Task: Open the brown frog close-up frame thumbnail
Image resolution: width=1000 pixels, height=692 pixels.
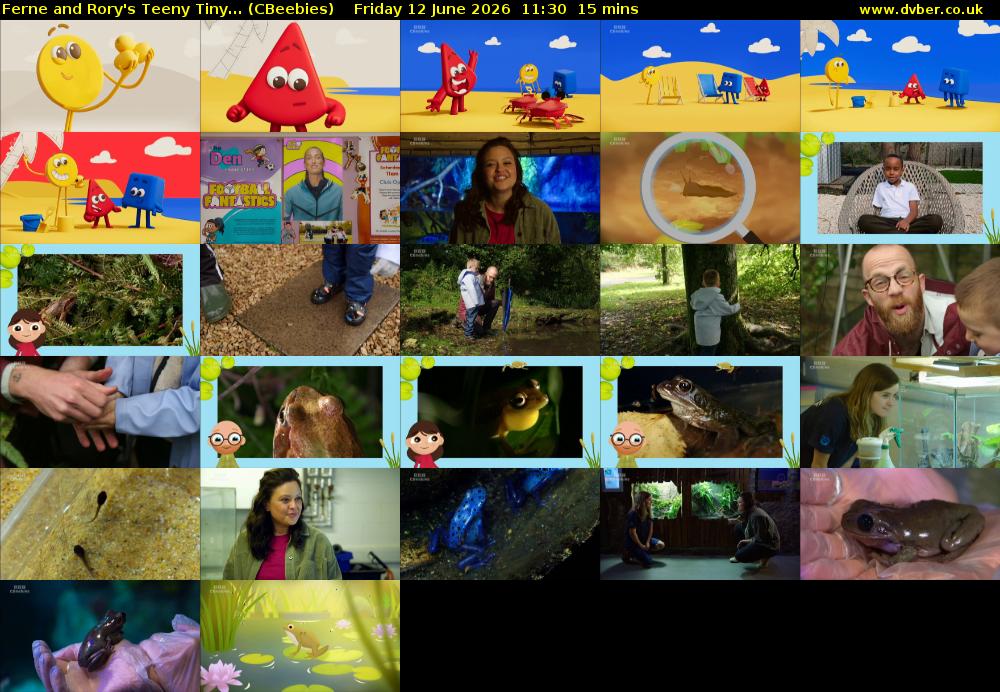Action: click(x=300, y=412)
